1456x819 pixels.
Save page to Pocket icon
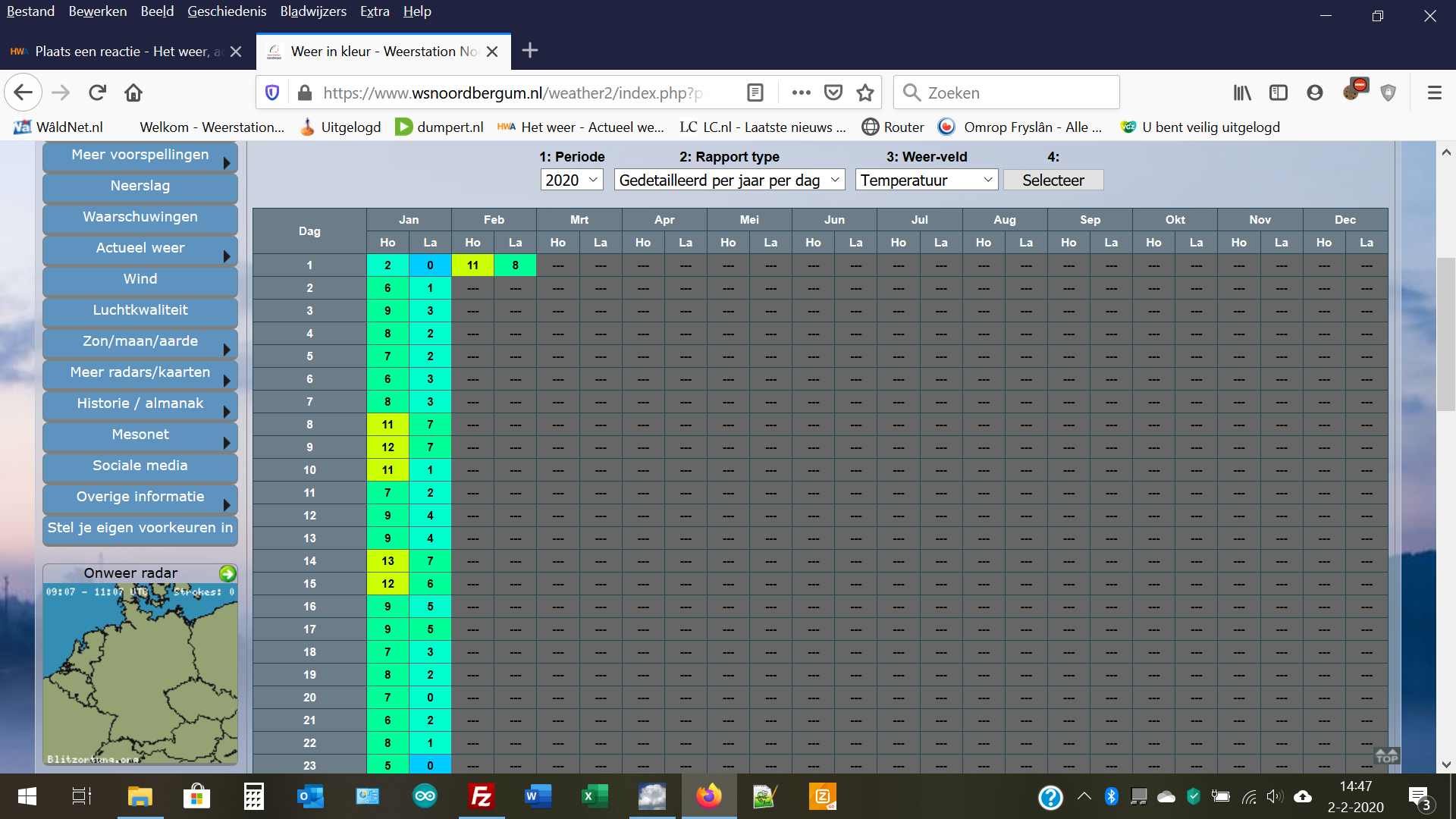833,93
